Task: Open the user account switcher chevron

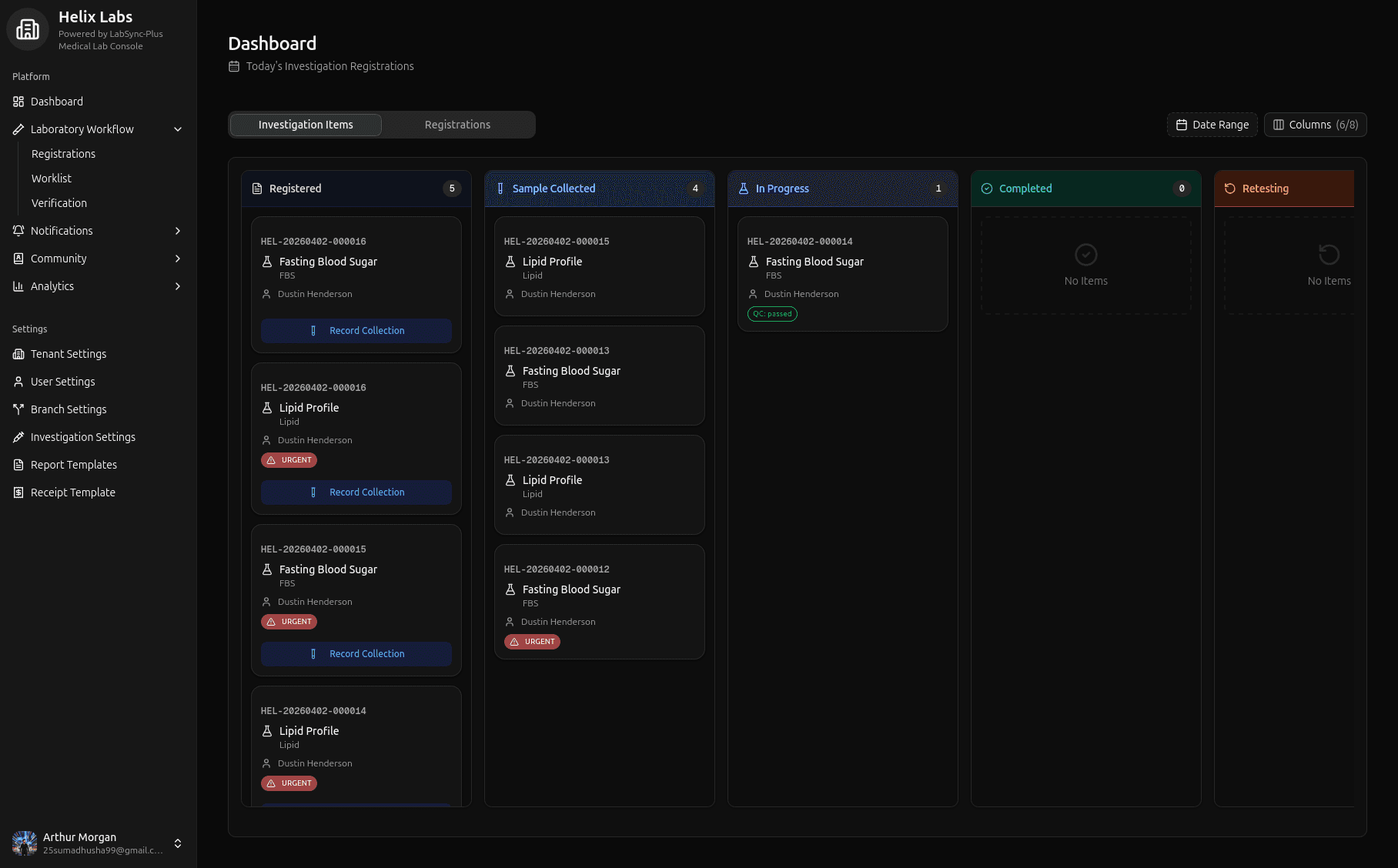Action: pos(178,843)
